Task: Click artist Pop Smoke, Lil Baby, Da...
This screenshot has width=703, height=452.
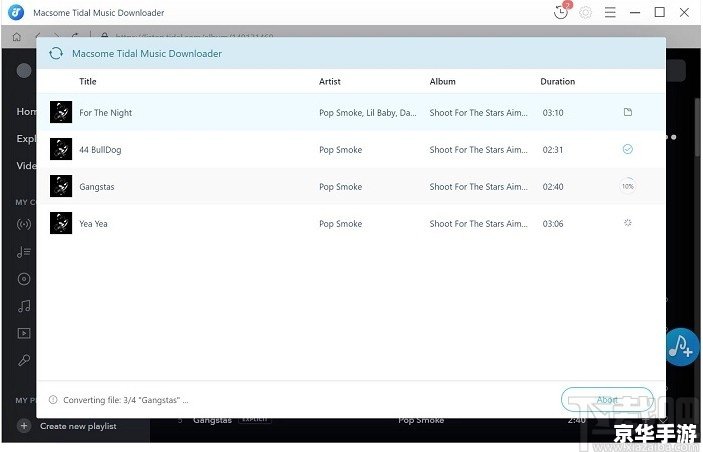Action: click(368, 113)
